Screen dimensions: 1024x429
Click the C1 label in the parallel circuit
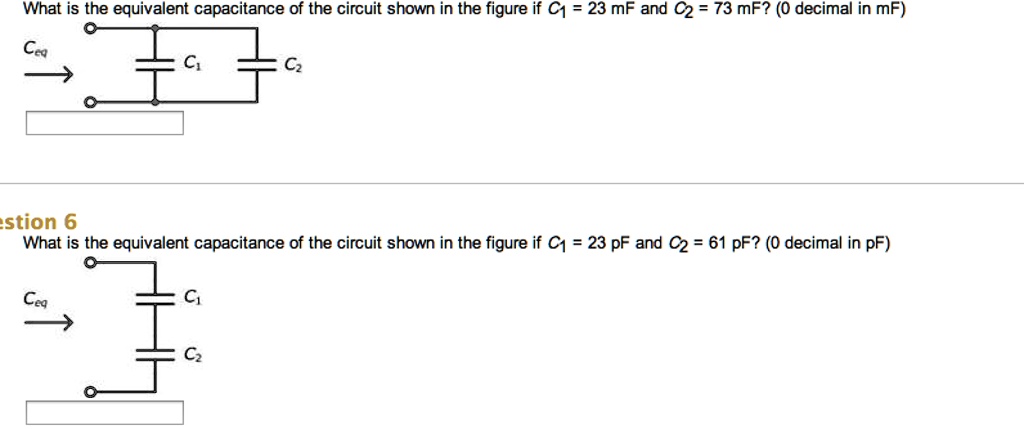pos(191,64)
